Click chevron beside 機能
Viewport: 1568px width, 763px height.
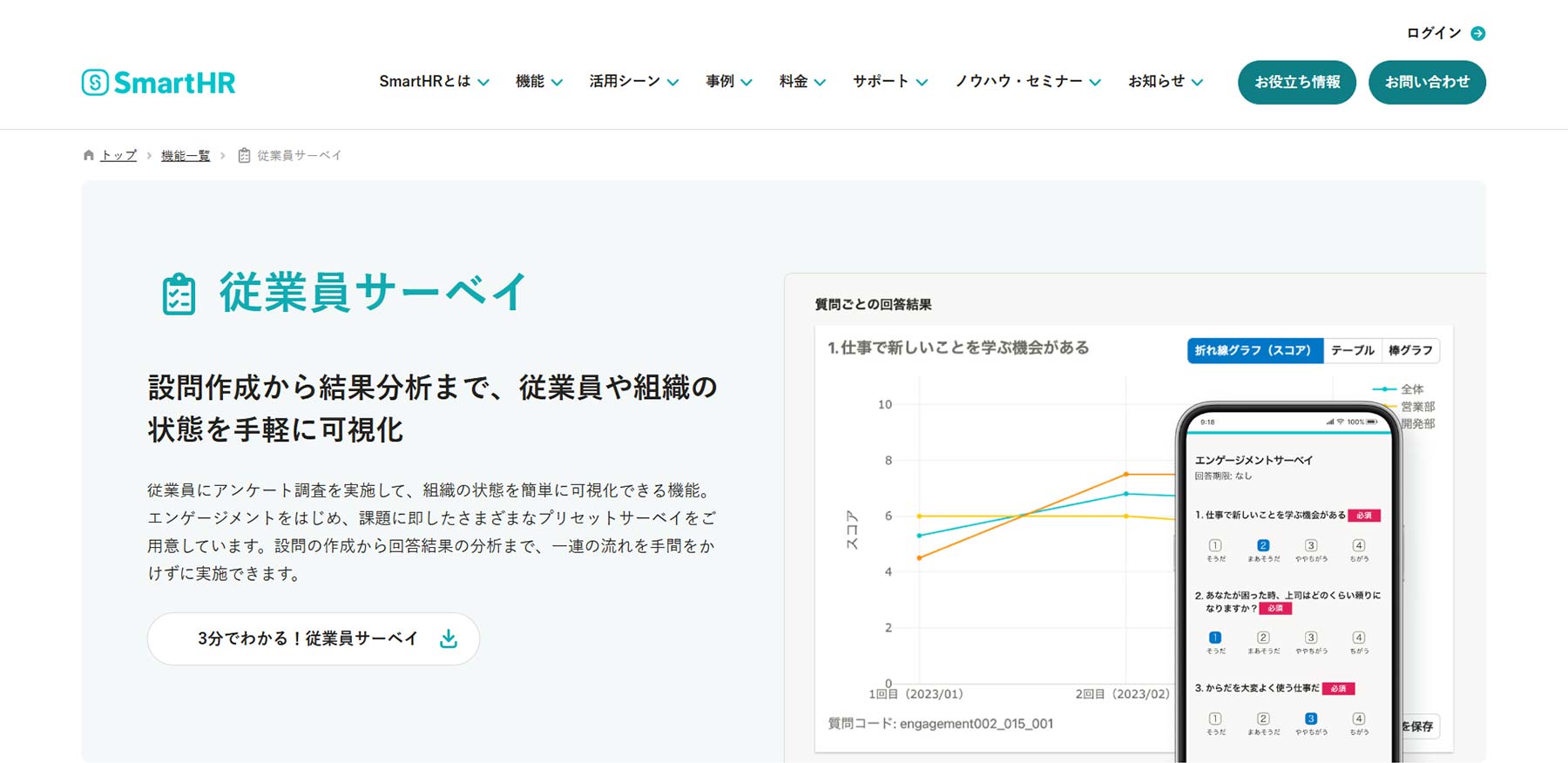coord(557,83)
